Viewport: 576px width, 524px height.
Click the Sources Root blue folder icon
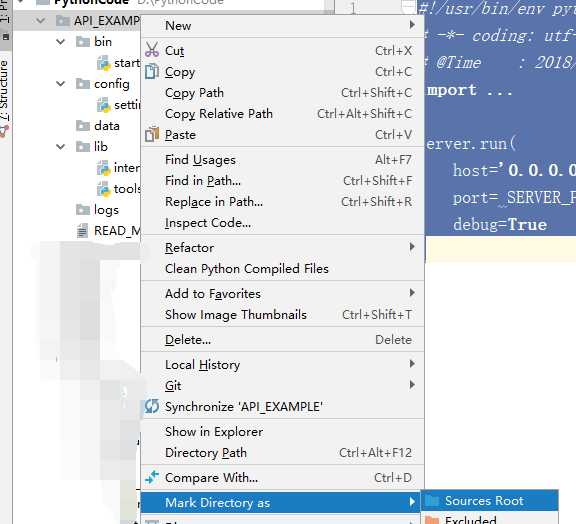(x=432, y=500)
